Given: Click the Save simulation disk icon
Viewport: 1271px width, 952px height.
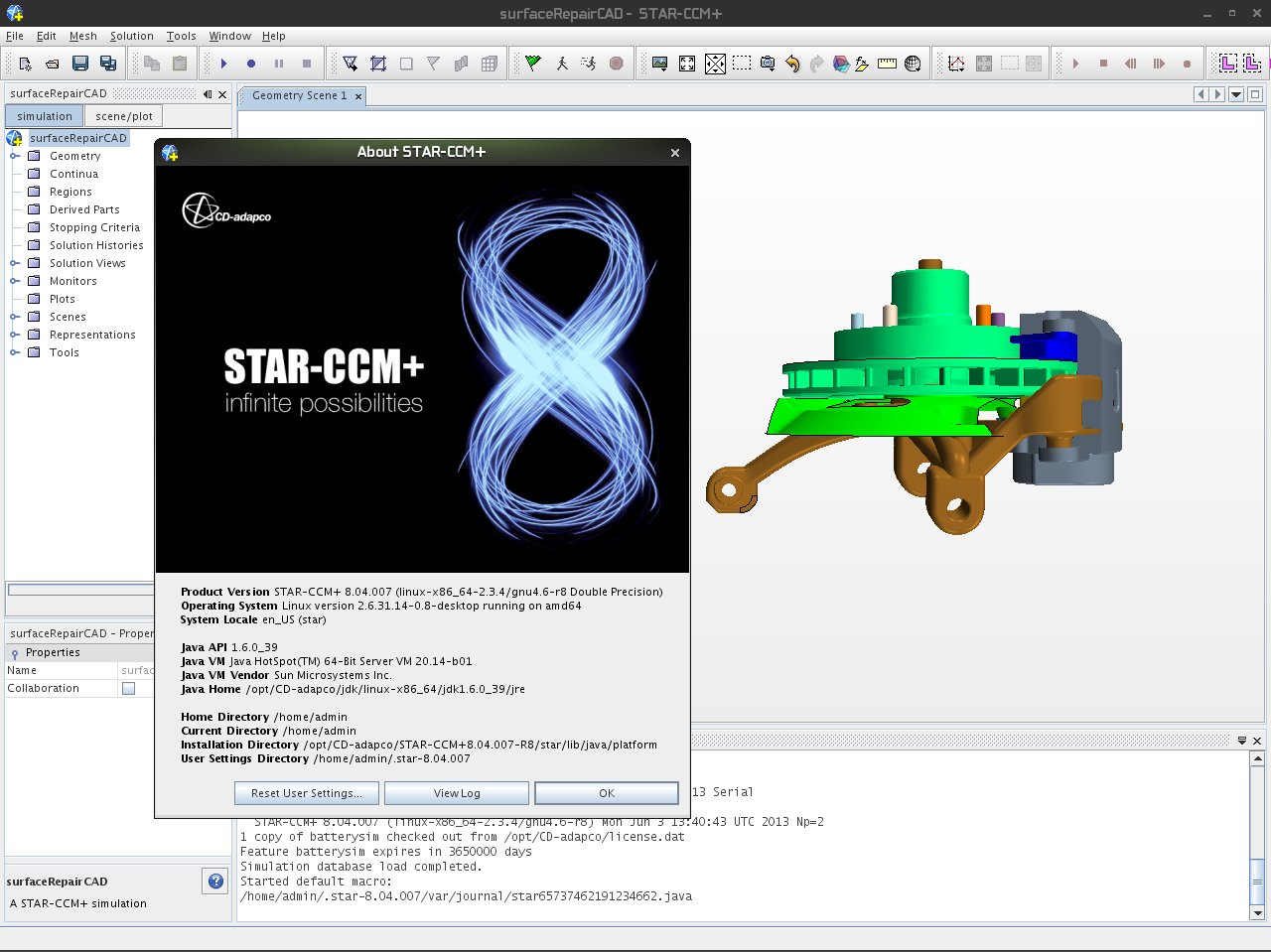Looking at the screenshot, I should pyautogui.click(x=80, y=64).
